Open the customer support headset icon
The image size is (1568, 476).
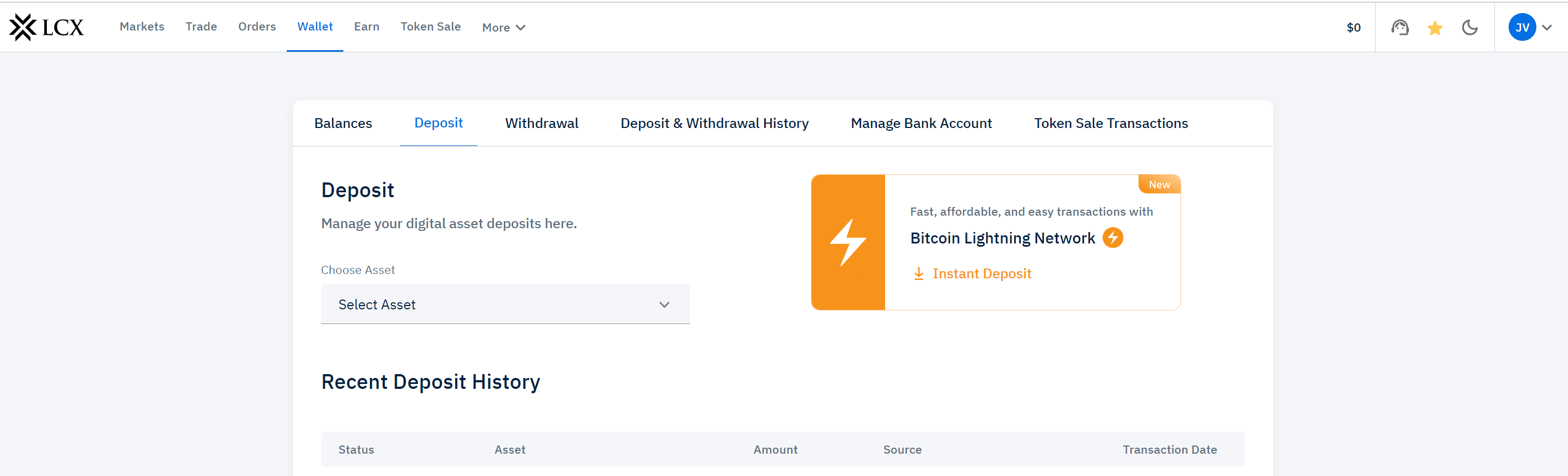1400,27
